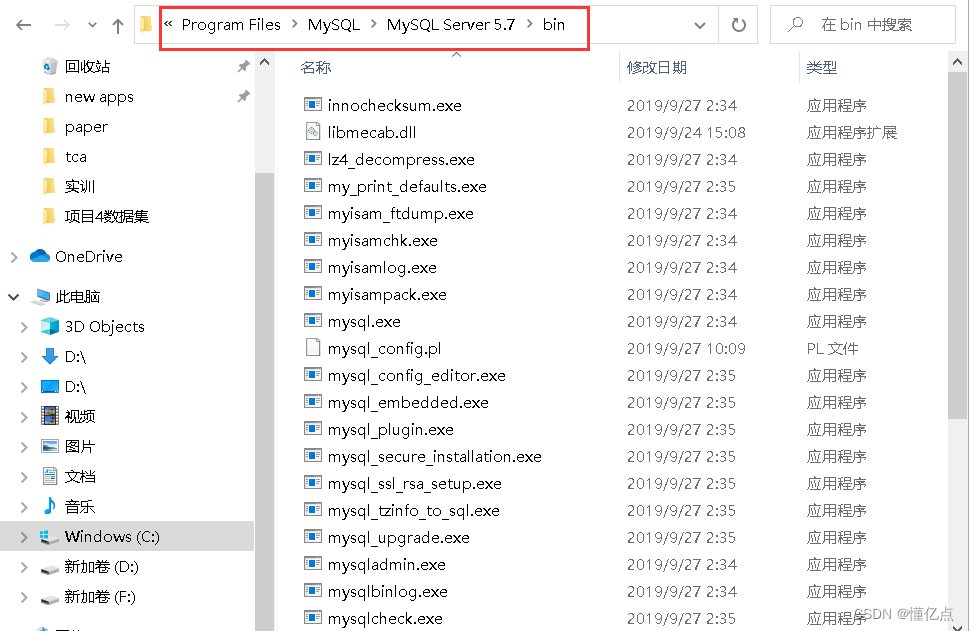Sort files by 类型 column header

[821, 67]
